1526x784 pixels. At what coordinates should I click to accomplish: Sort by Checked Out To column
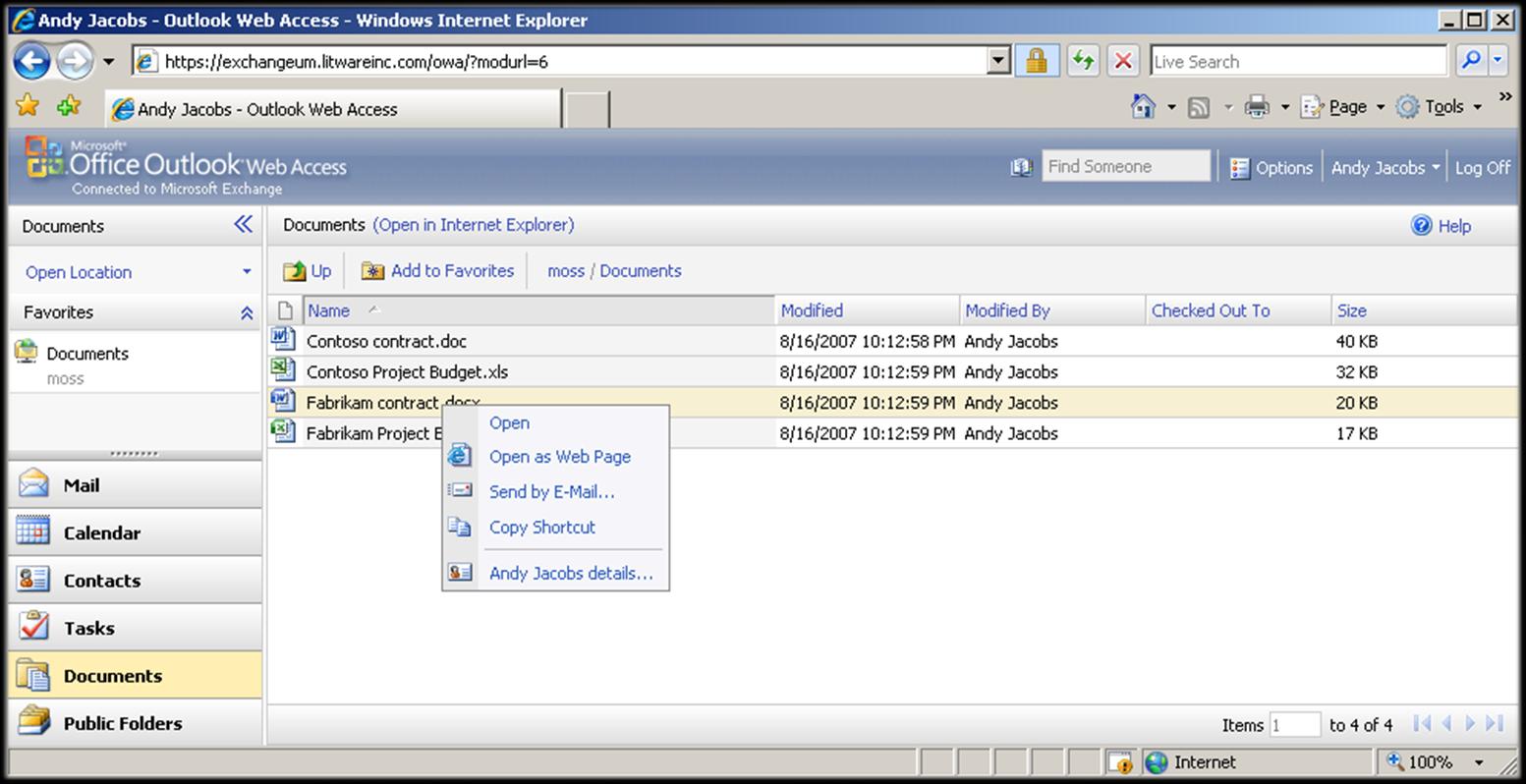click(1238, 310)
